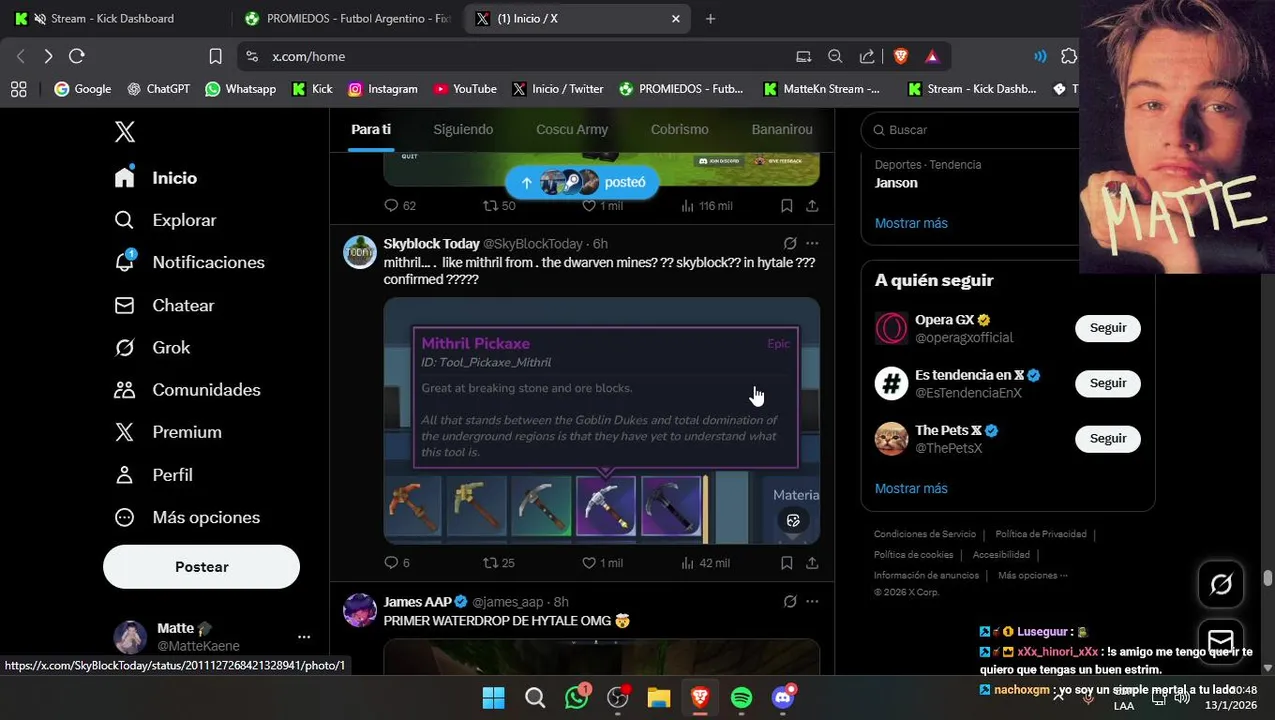Open Grok from the sidebar

[152, 347]
